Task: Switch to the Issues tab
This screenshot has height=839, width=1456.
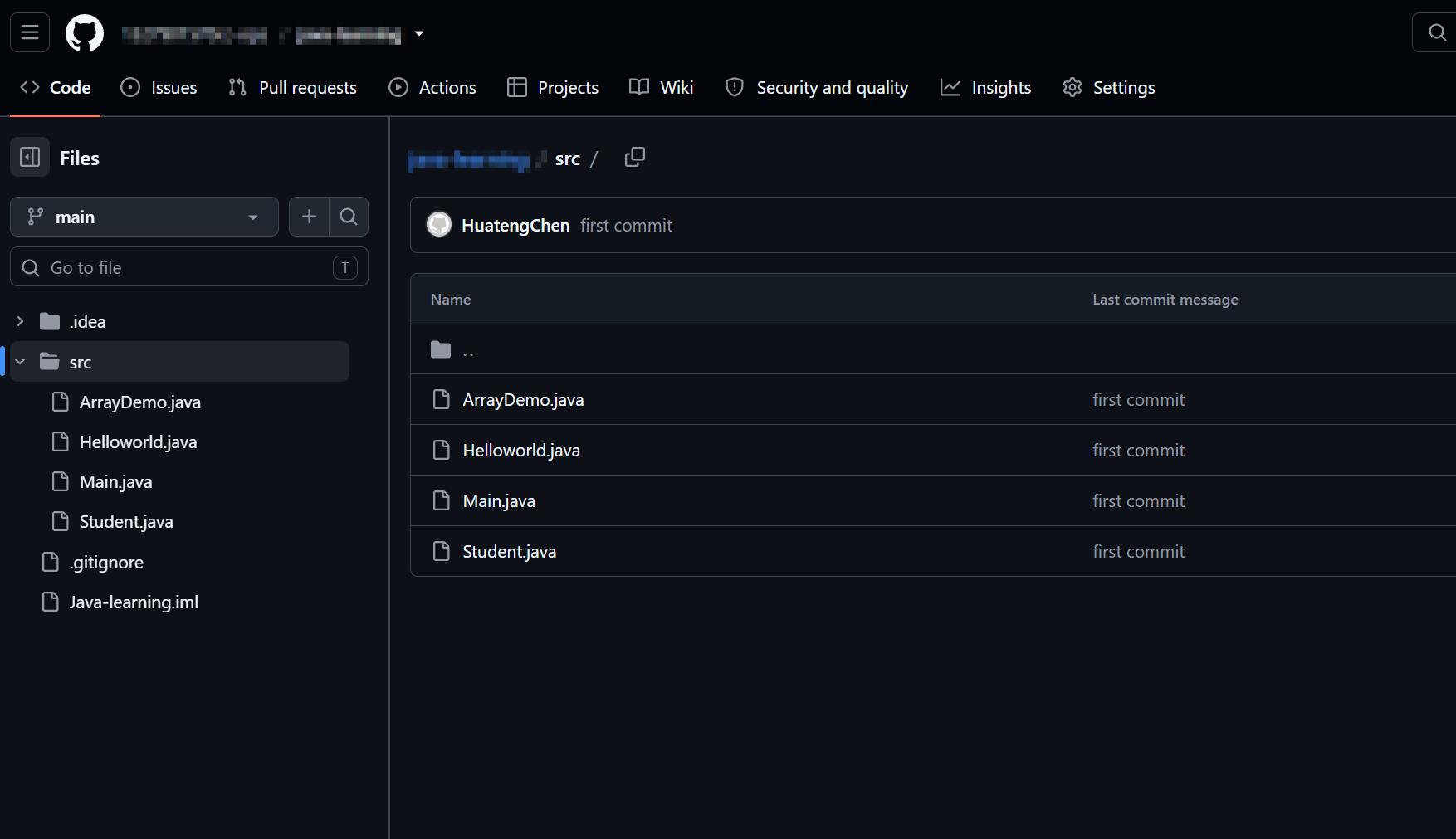Action: [159, 87]
